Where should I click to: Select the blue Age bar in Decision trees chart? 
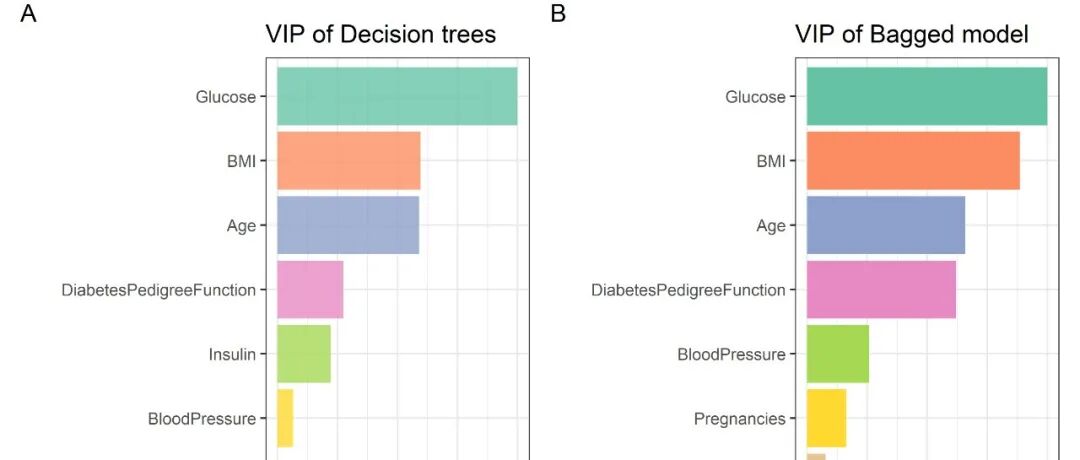pyautogui.click(x=347, y=225)
